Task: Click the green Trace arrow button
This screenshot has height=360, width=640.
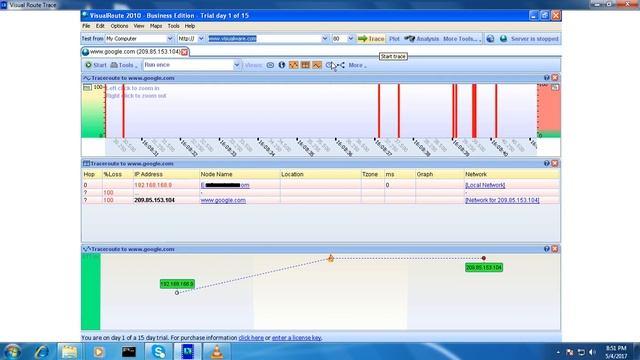Action: pyautogui.click(x=371, y=39)
